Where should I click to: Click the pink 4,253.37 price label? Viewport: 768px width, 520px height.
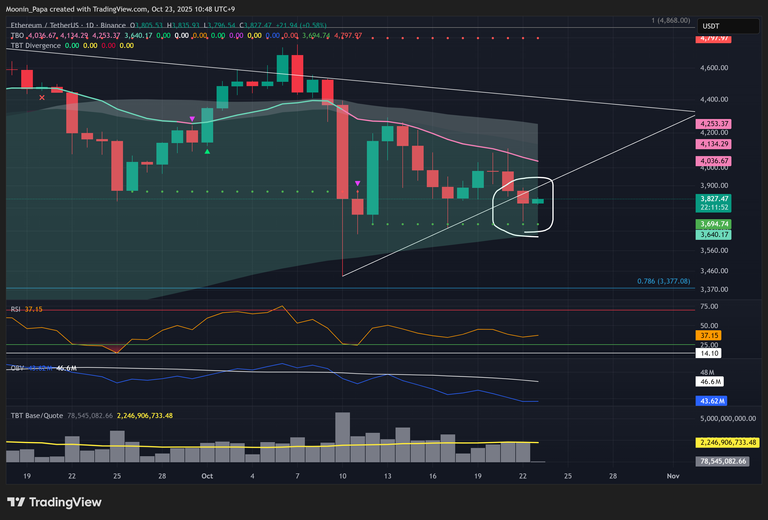pyautogui.click(x=716, y=124)
